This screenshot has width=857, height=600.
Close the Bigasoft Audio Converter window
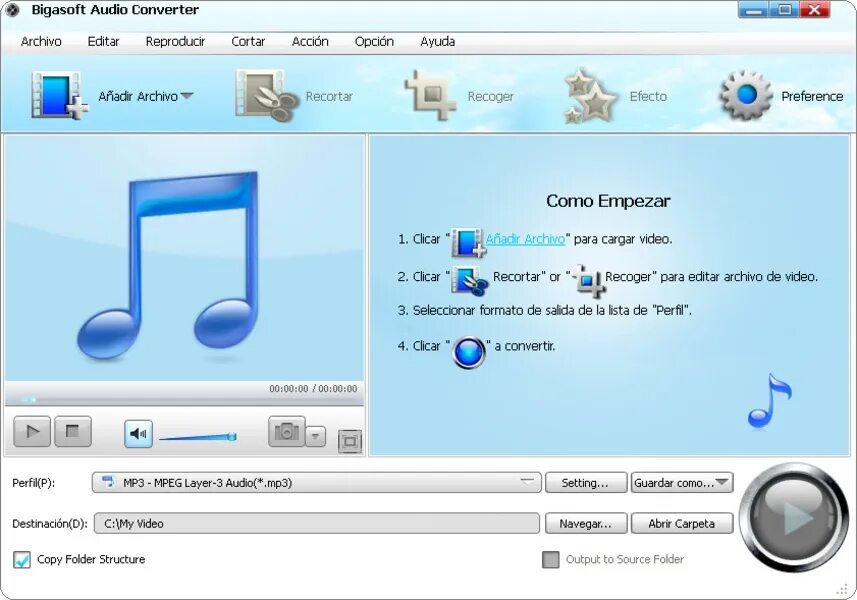point(815,10)
